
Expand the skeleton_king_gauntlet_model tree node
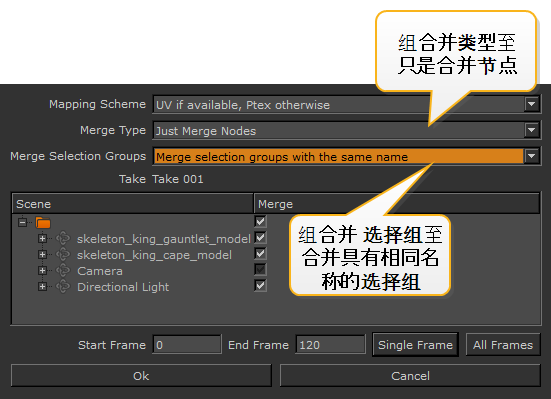(x=42, y=239)
